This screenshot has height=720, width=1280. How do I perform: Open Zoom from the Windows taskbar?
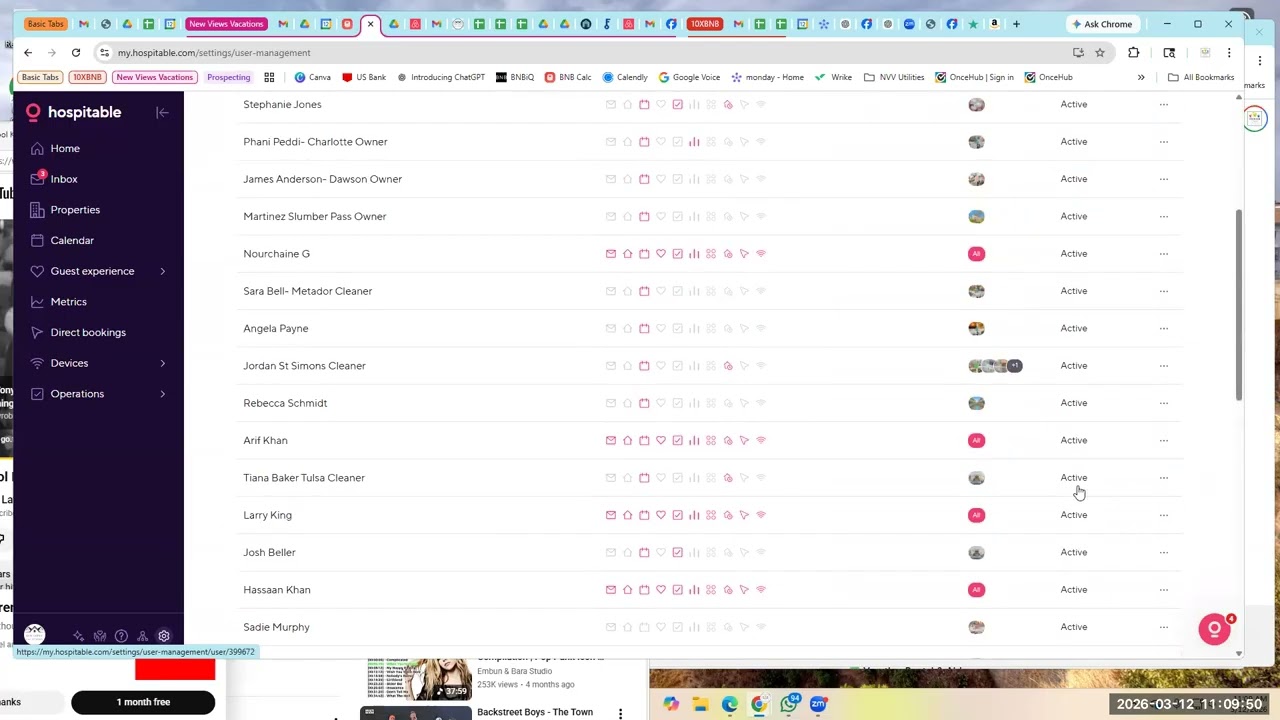[x=818, y=705]
